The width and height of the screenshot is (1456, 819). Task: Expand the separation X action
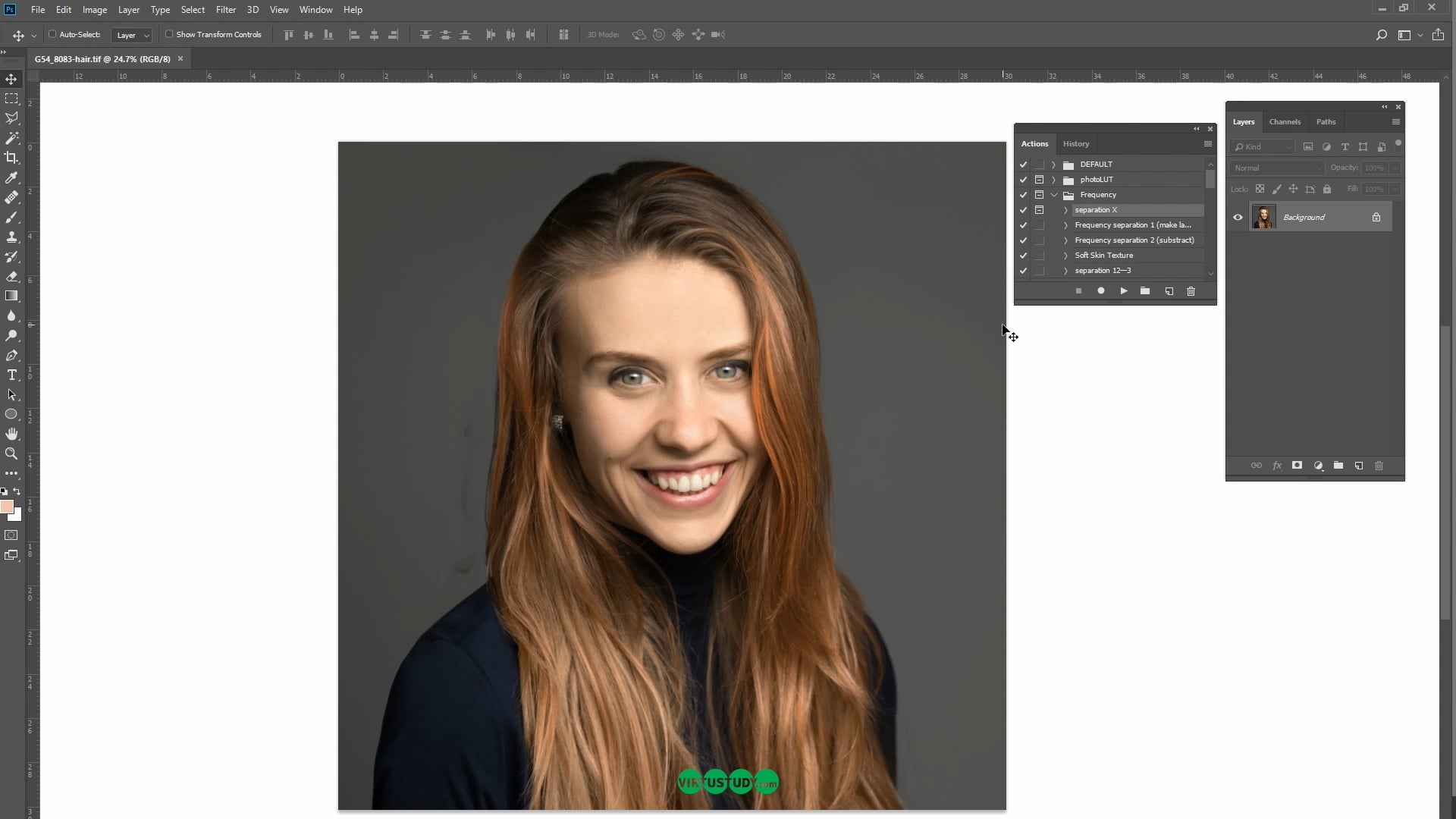1065,210
